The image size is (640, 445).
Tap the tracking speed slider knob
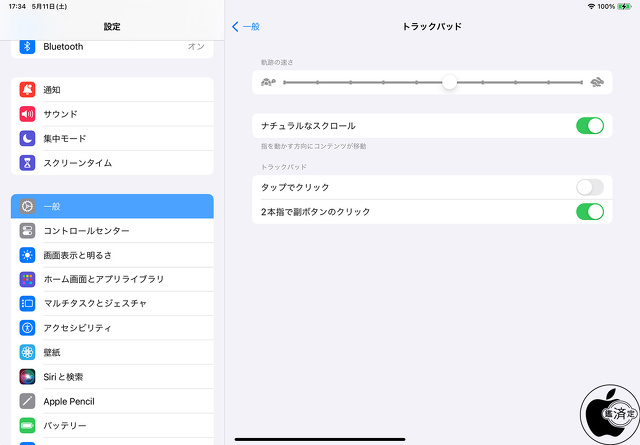pos(449,82)
